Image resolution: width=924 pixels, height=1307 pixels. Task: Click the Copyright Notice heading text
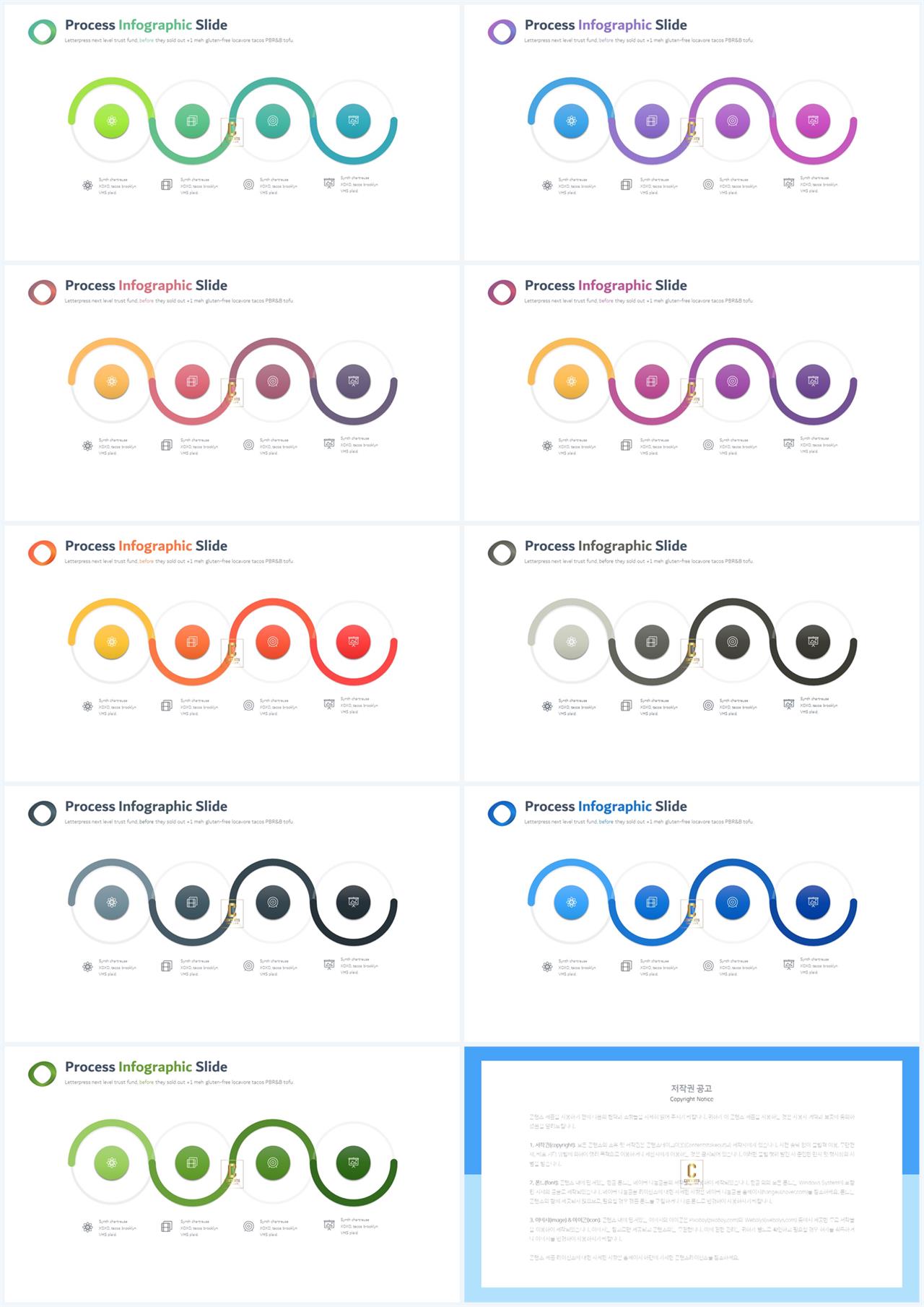pos(692,1099)
